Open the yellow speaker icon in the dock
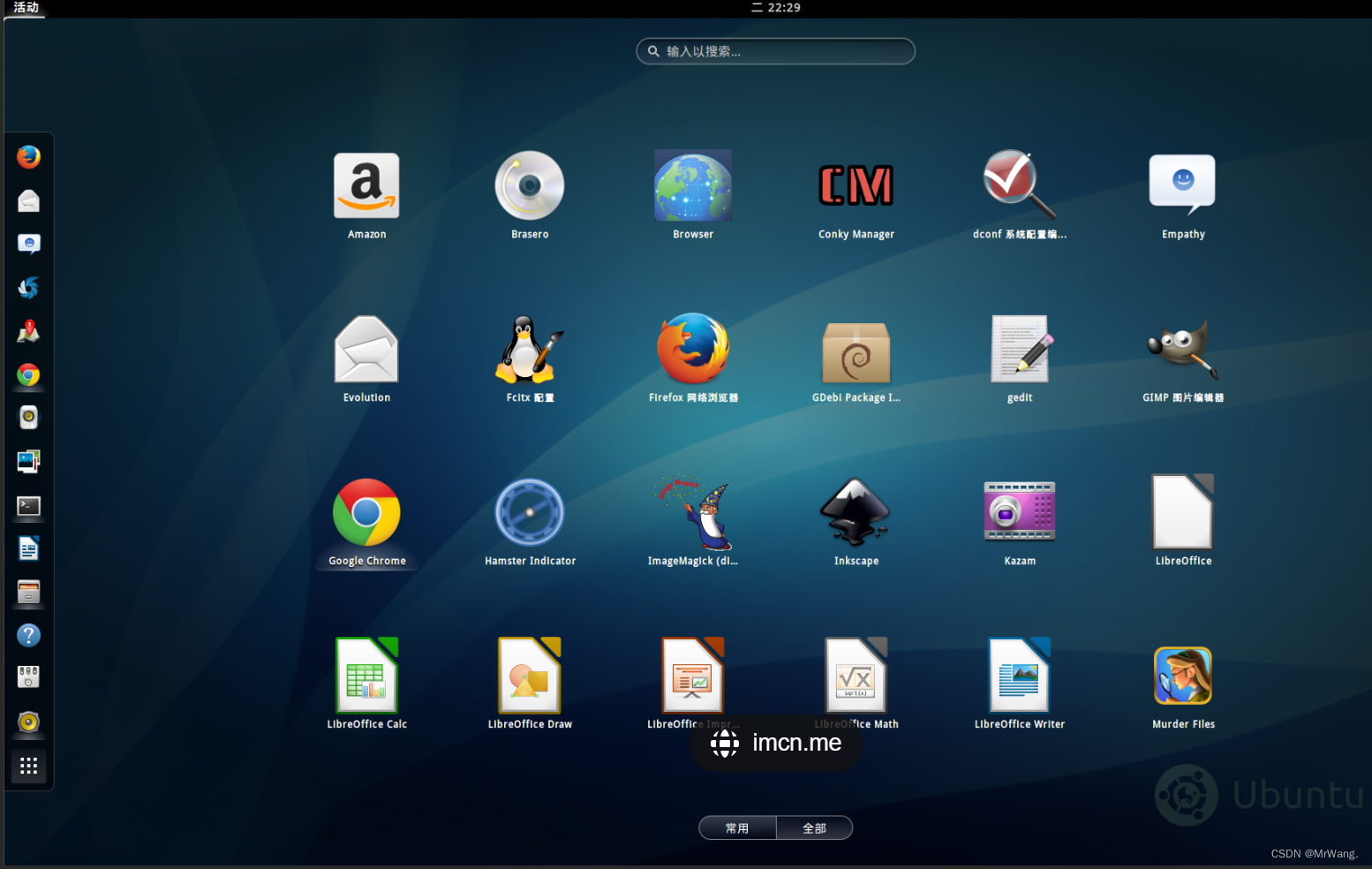Image resolution: width=1372 pixels, height=869 pixels. point(28,722)
